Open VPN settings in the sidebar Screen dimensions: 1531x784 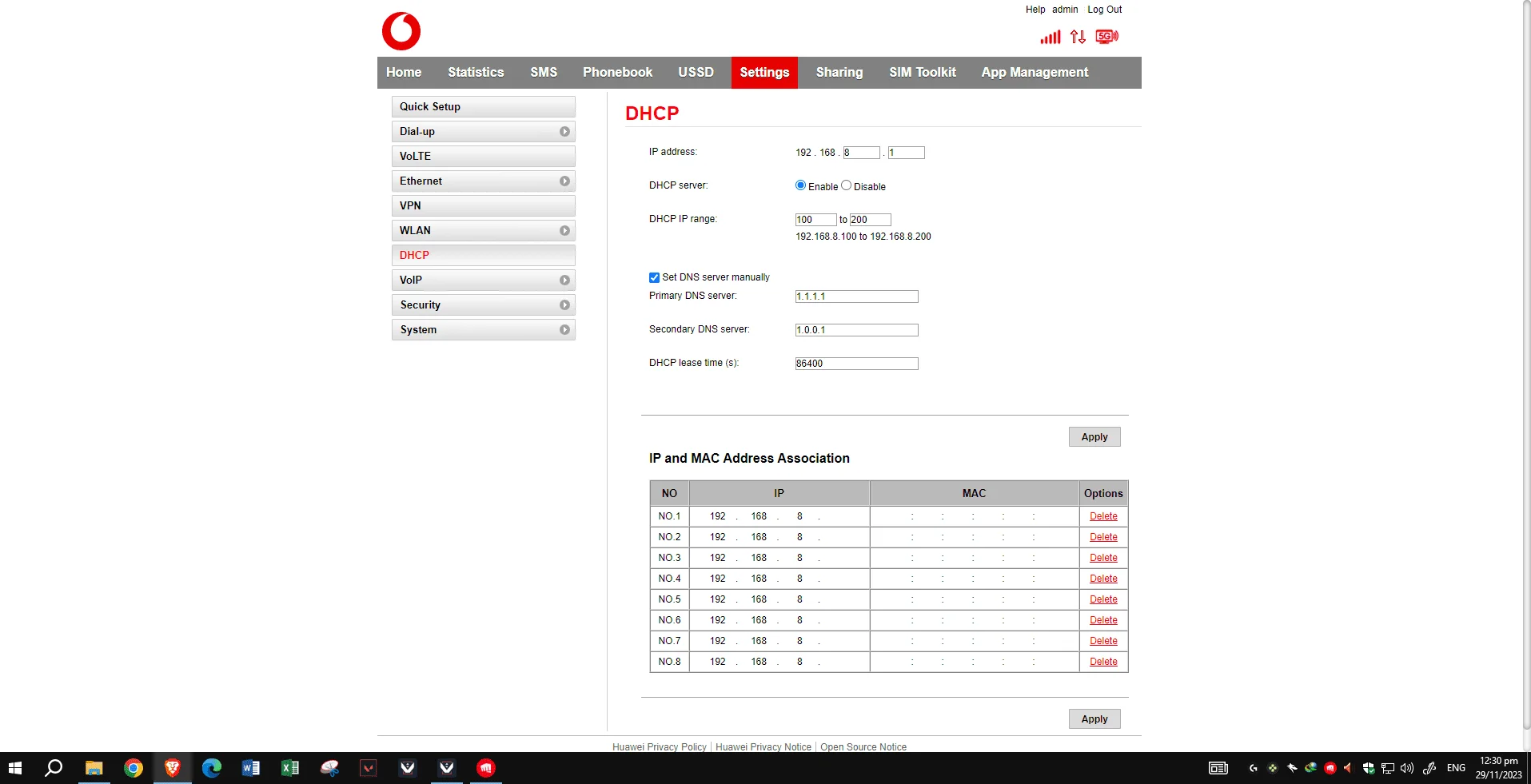click(484, 206)
